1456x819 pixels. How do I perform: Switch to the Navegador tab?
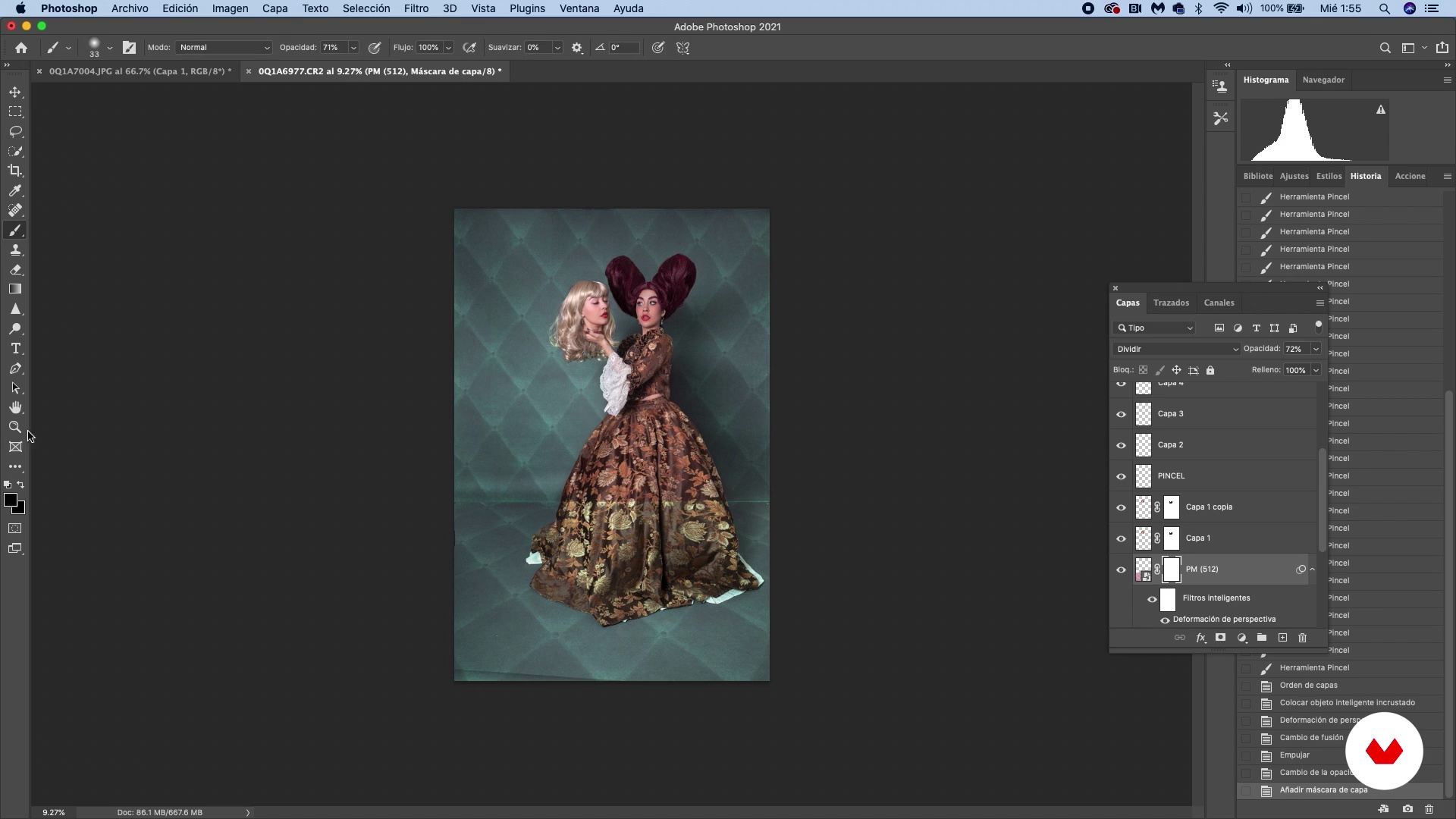pyautogui.click(x=1323, y=80)
